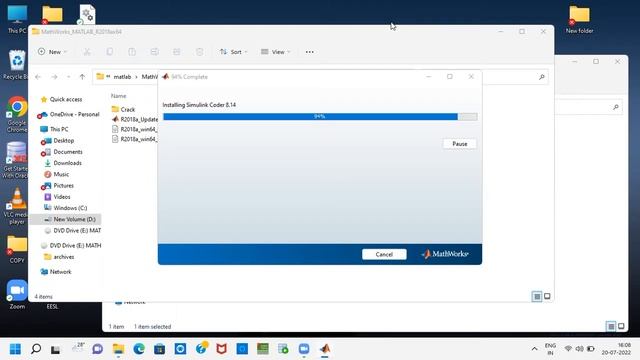Click the search magnifier in front Explorer

[542, 77]
